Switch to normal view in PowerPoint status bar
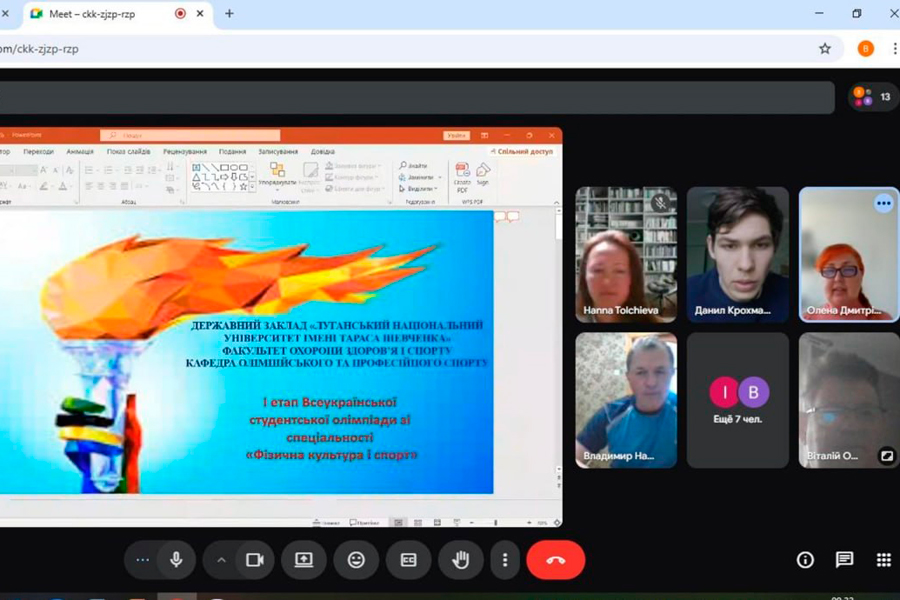 pyautogui.click(x=398, y=522)
